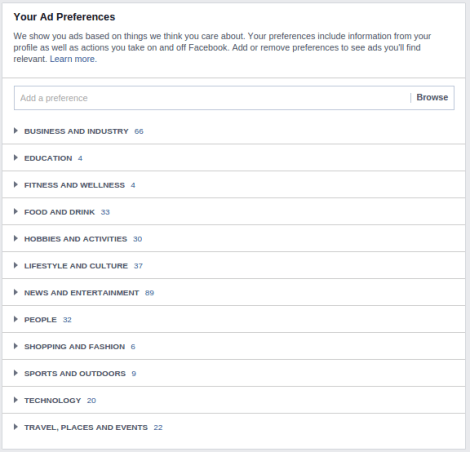Expand Hobbies and Activities arrow
This screenshot has height=452, width=470.
[x=16, y=238]
